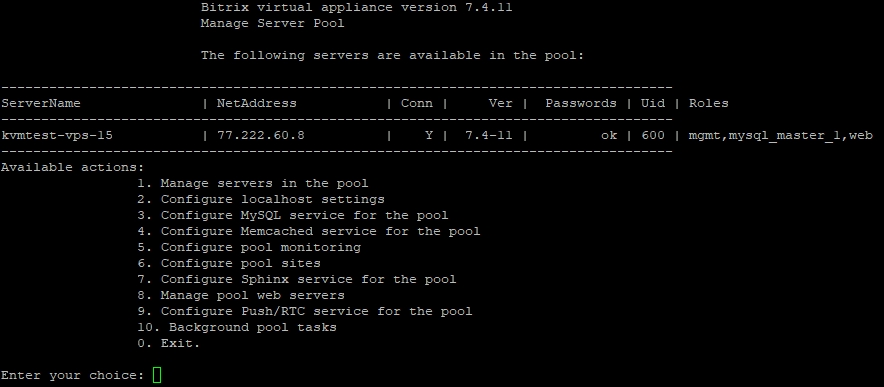This screenshot has height=387, width=884.
Task: Select Configure Push/RTC service for the pool
Action: (x=304, y=311)
